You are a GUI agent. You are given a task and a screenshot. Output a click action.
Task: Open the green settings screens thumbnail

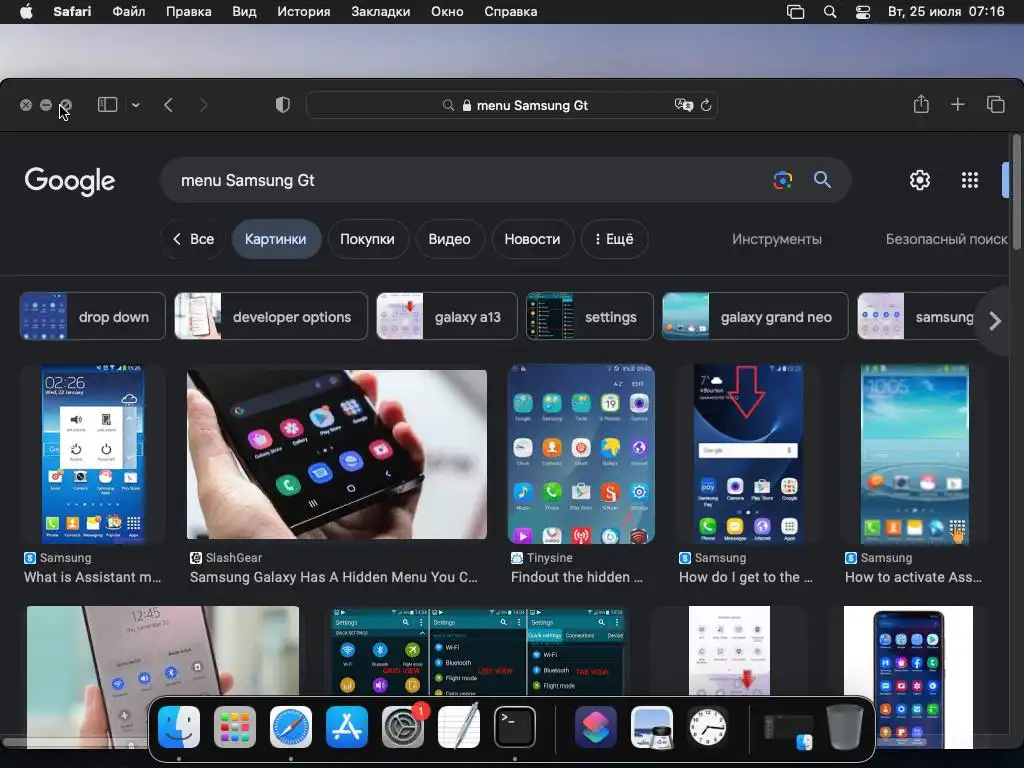[478, 650]
